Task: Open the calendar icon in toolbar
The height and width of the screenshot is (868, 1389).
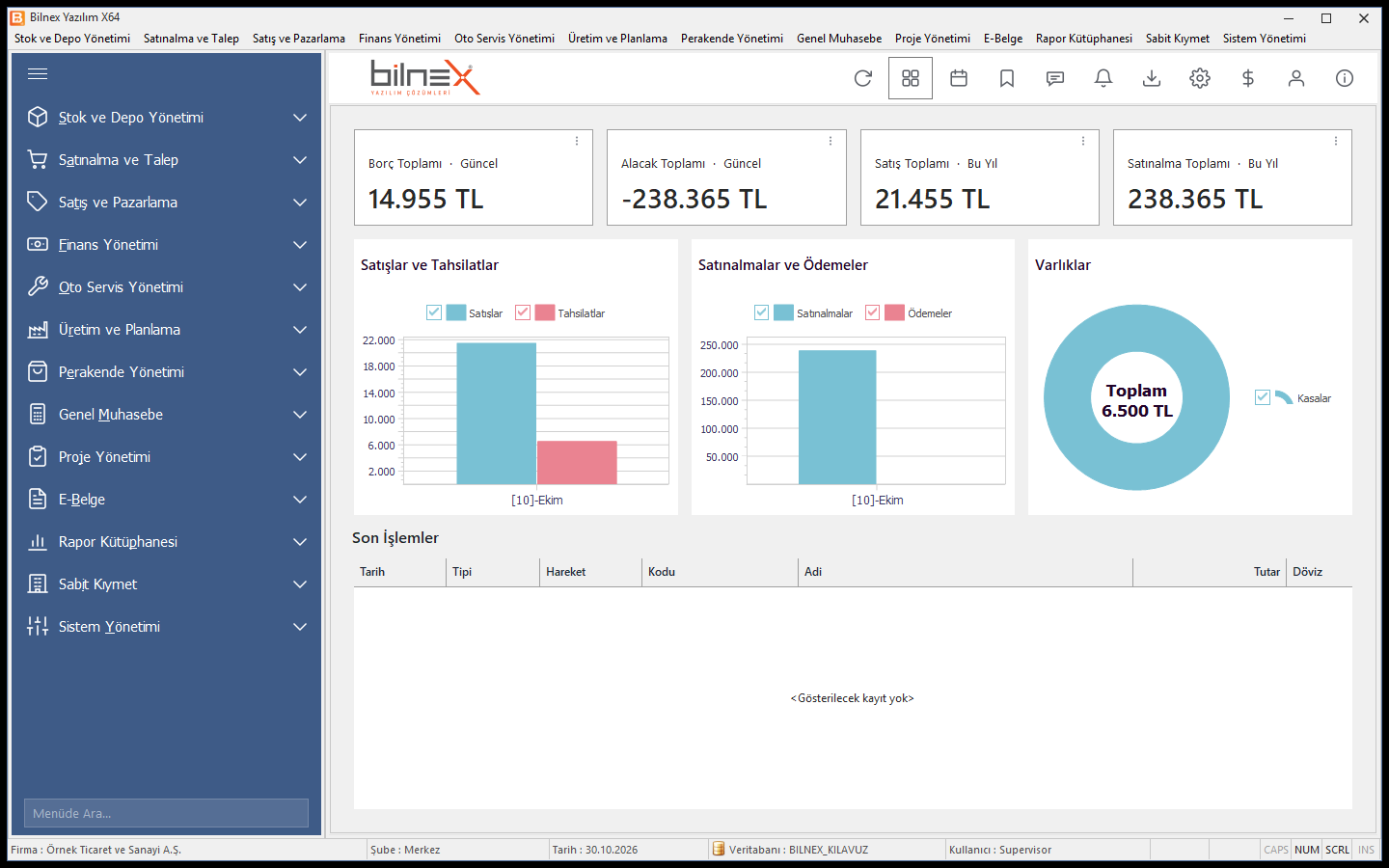Action: pos(959,78)
